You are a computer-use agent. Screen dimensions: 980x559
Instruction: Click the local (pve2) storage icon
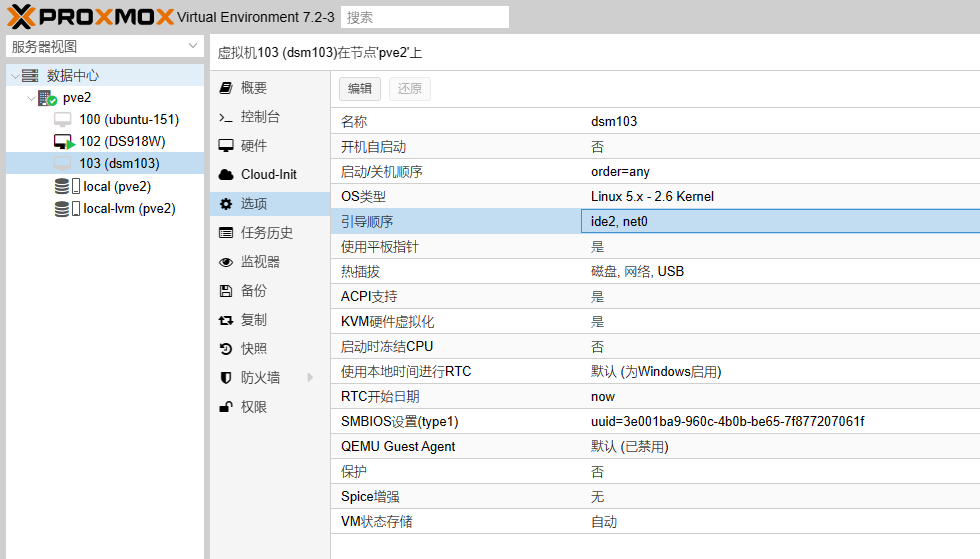tap(67, 186)
